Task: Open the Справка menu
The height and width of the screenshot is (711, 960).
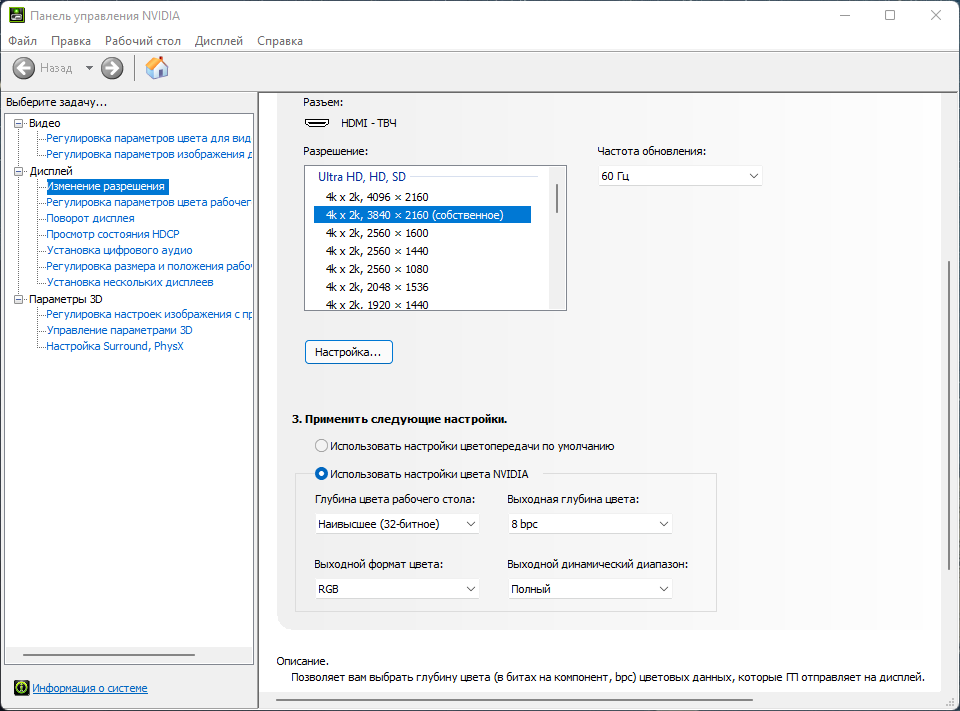Action: (280, 41)
